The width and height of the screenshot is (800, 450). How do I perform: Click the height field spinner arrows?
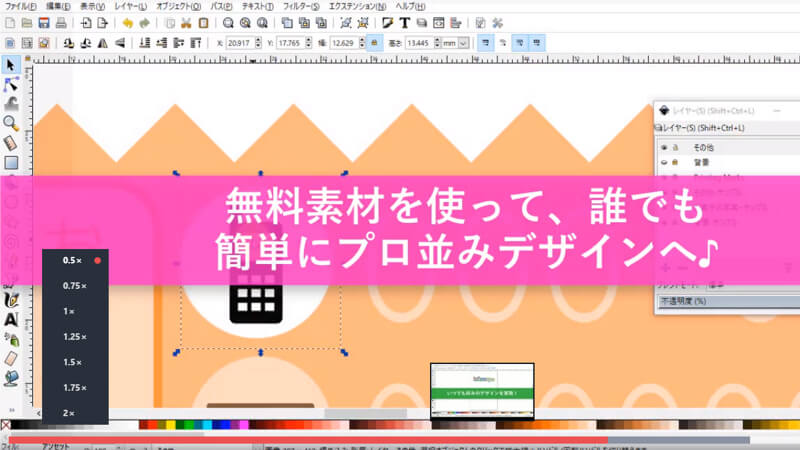click(437, 43)
